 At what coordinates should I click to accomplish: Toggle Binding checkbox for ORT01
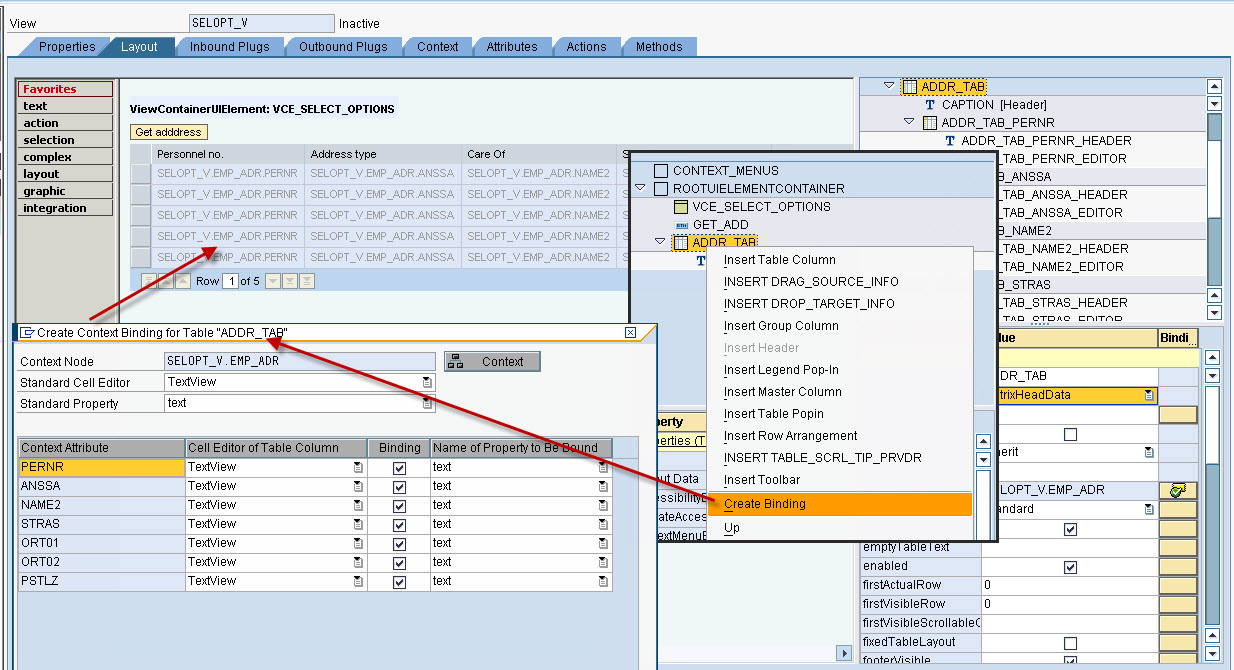coord(400,544)
